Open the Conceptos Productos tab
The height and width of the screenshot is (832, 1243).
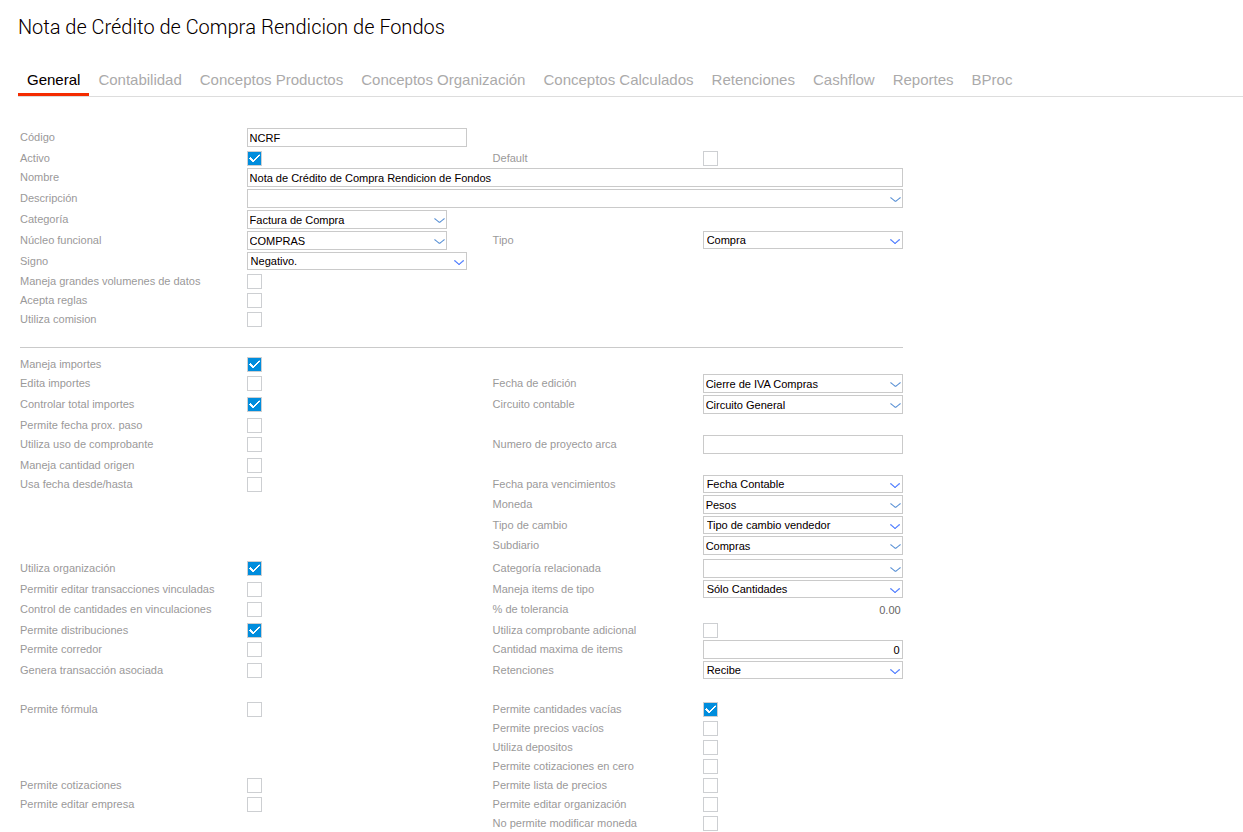coord(271,80)
